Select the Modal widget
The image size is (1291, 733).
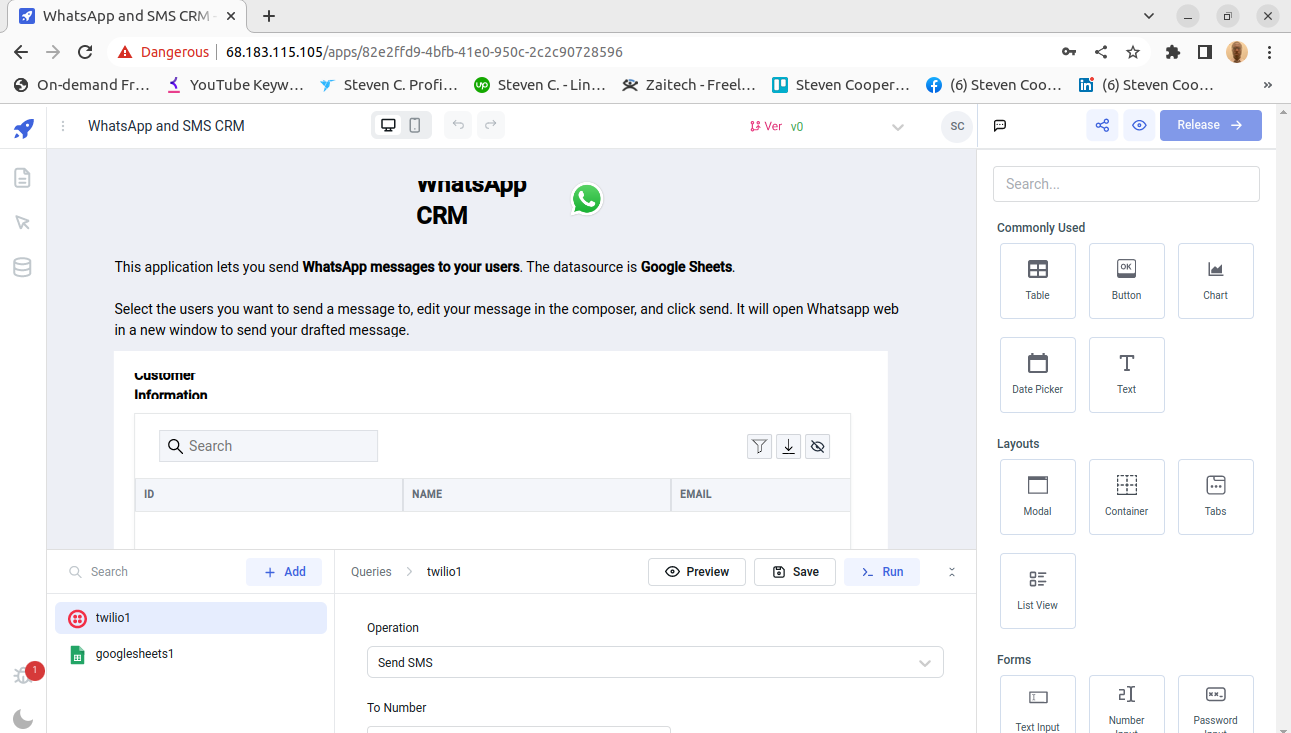pos(1038,497)
